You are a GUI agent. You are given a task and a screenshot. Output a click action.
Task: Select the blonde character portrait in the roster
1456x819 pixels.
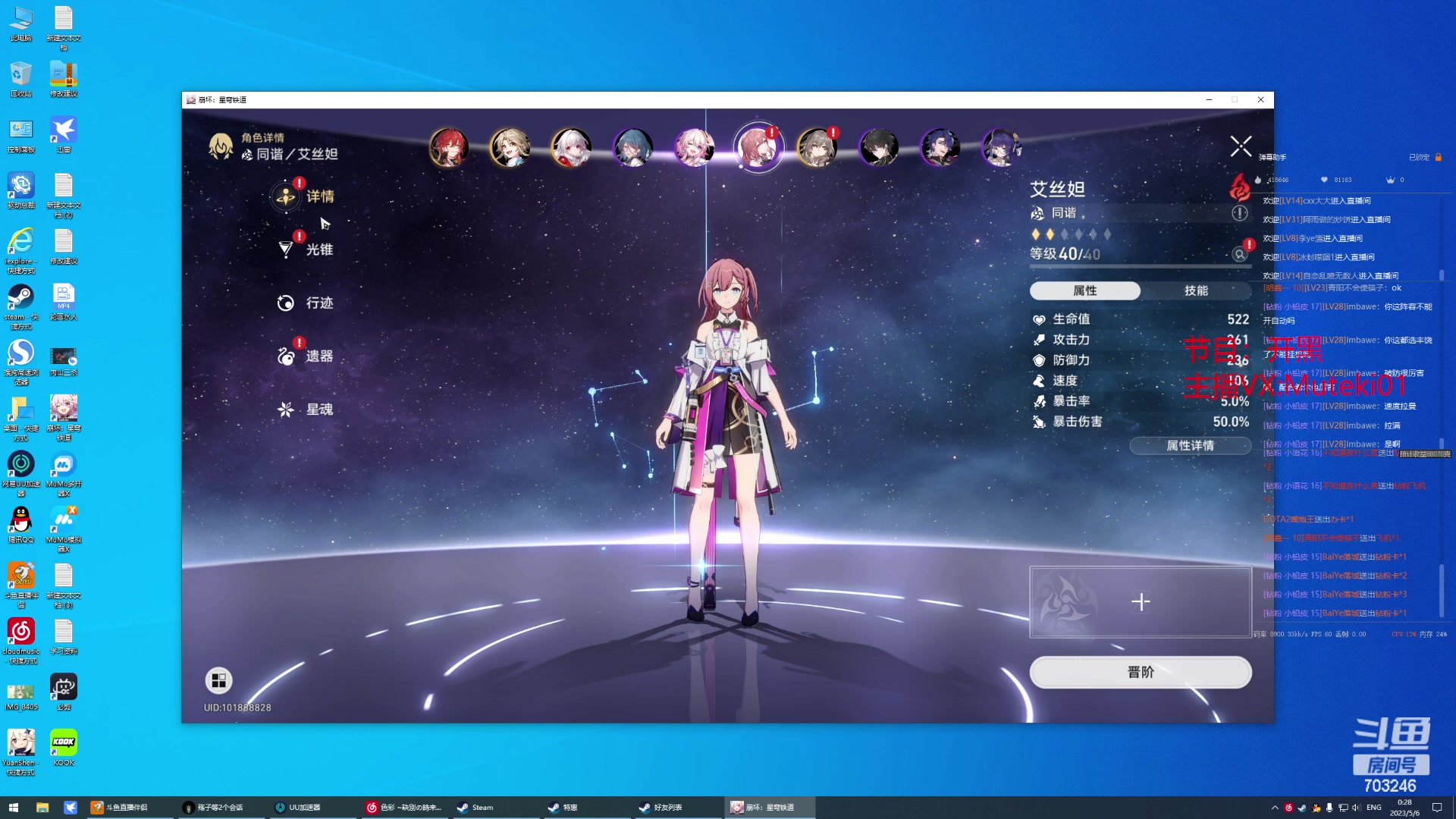coord(510,146)
